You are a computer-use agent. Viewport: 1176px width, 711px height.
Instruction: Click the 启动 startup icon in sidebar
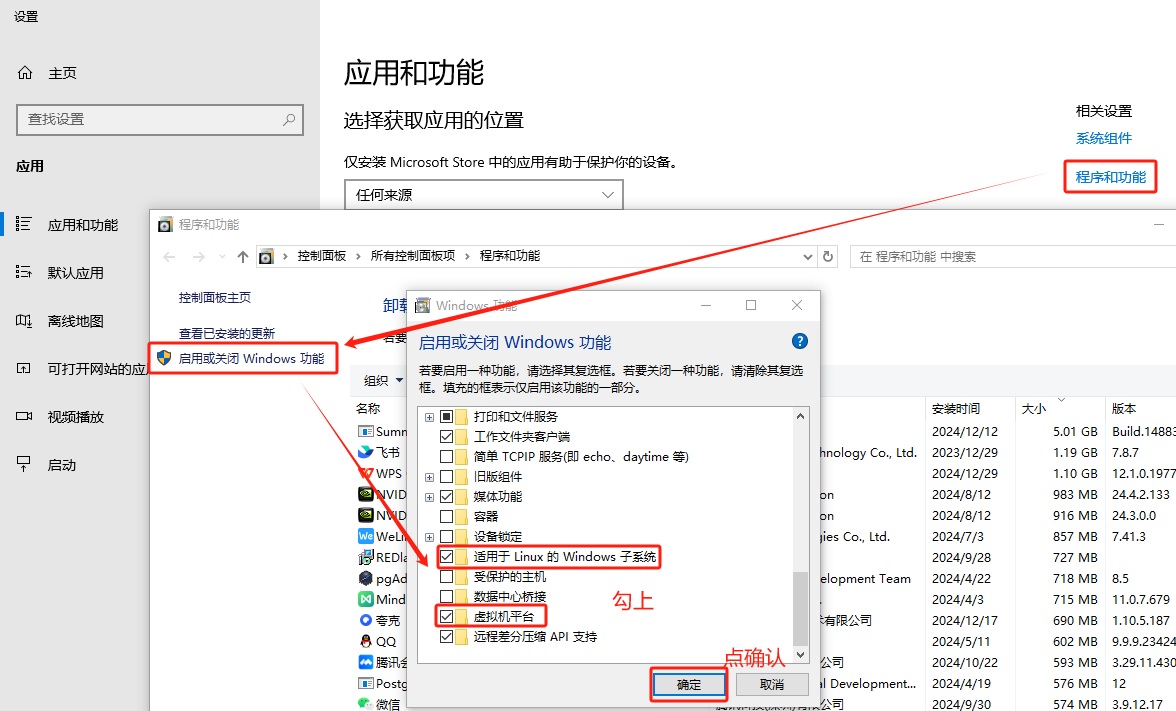pos(25,465)
